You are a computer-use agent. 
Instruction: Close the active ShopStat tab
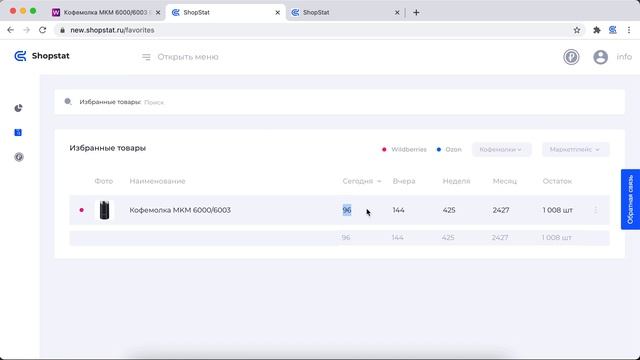click(278, 13)
